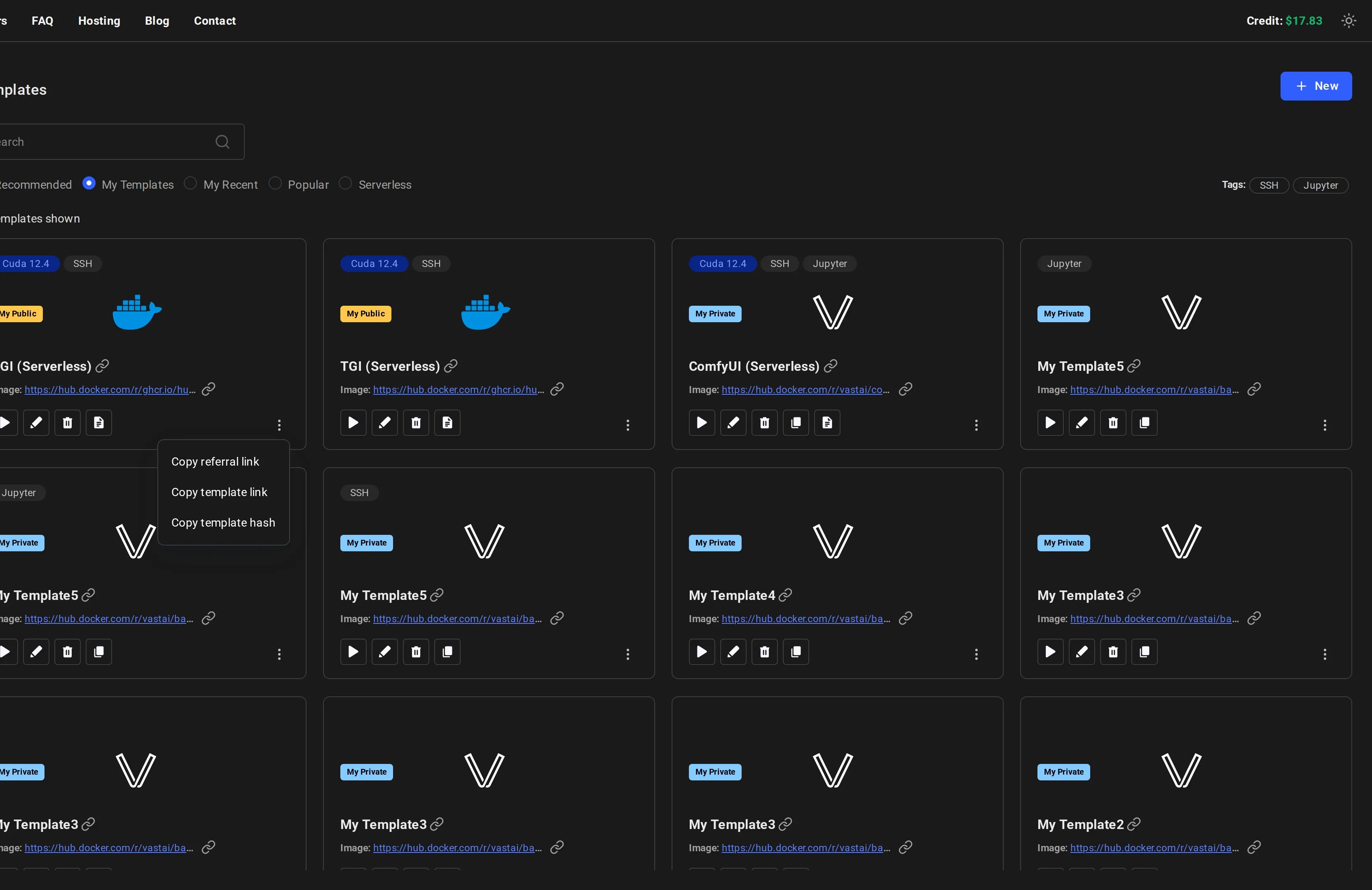Click link icon beside ComfyUI (Serverless) title
Screen dimensions: 1372x890
click(x=831, y=366)
